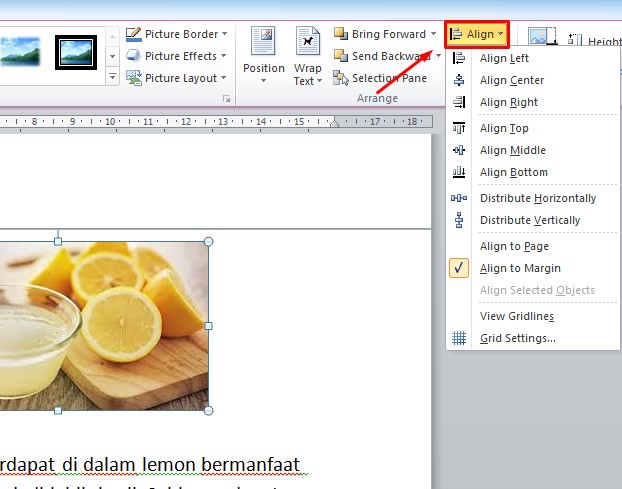Click the Align Center icon in menu
This screenshot has width=622, height=489.
pyautogui.click(x=459, y=80)
